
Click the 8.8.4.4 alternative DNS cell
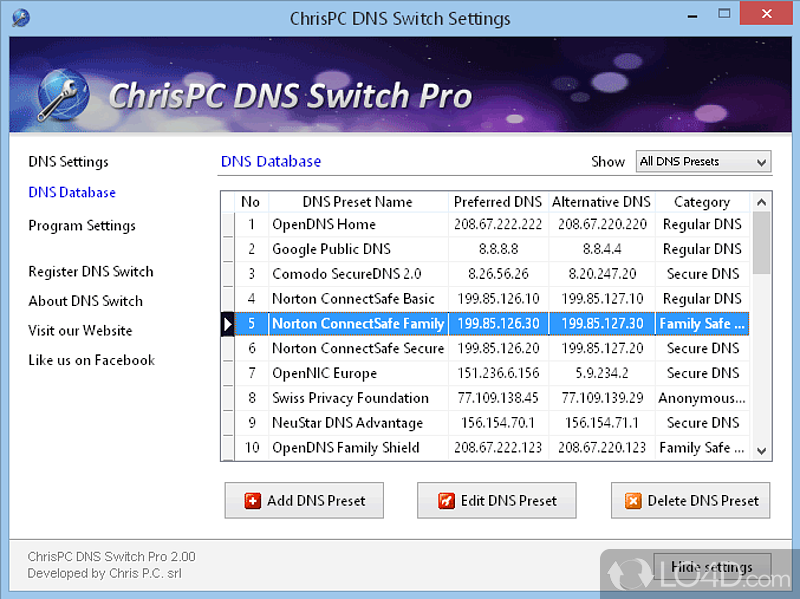coord(602,249)
